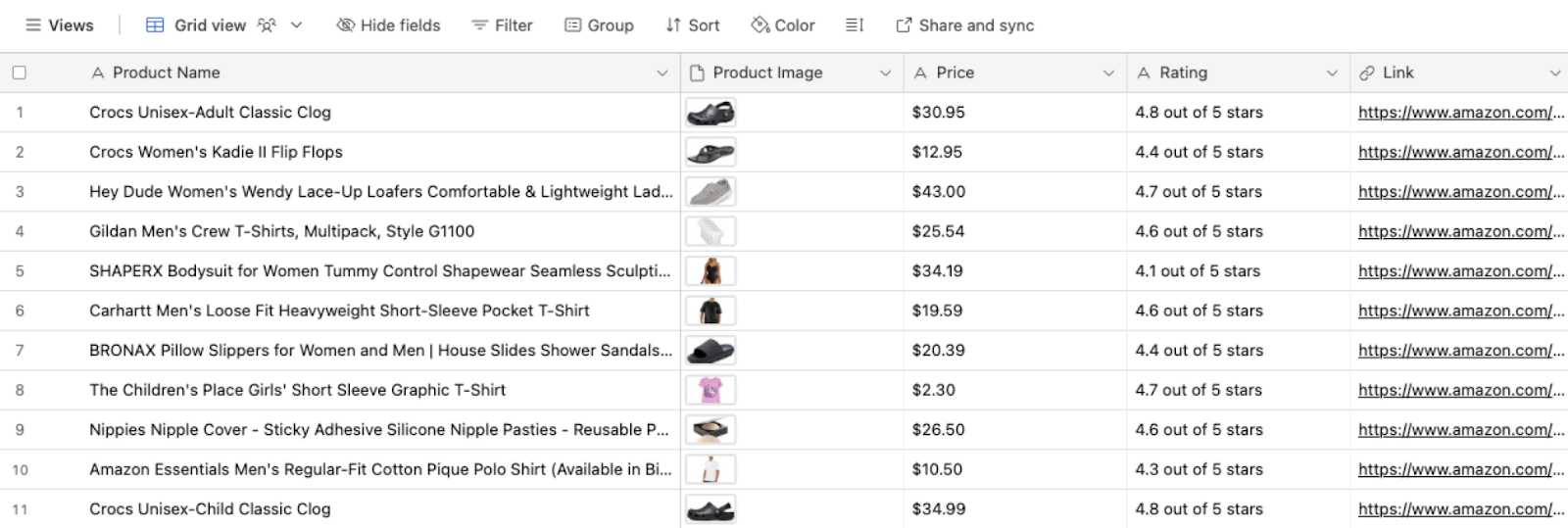Open Amazon link for Crocs Unisex-Adult Clog
This screenshot has height=528, width=1568.
pos(1461,113)
